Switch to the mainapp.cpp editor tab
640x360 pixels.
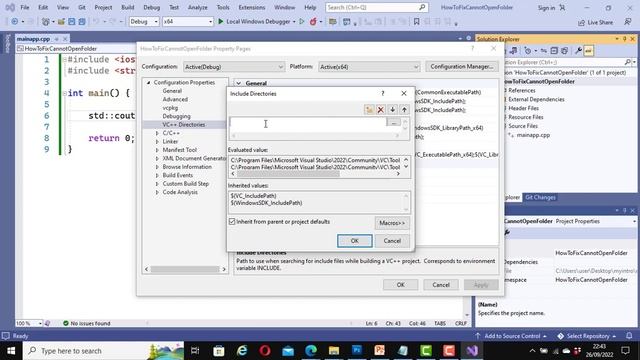pyautogui.click(x=33, y=39)
